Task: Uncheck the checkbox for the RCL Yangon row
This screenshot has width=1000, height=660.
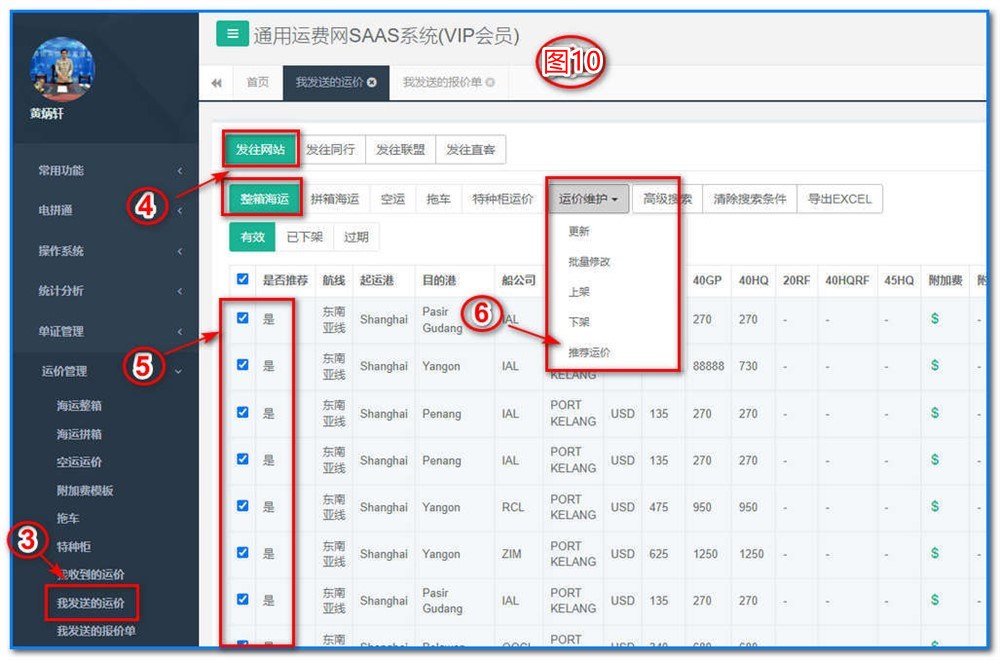Action: click(x=242, y=506)
